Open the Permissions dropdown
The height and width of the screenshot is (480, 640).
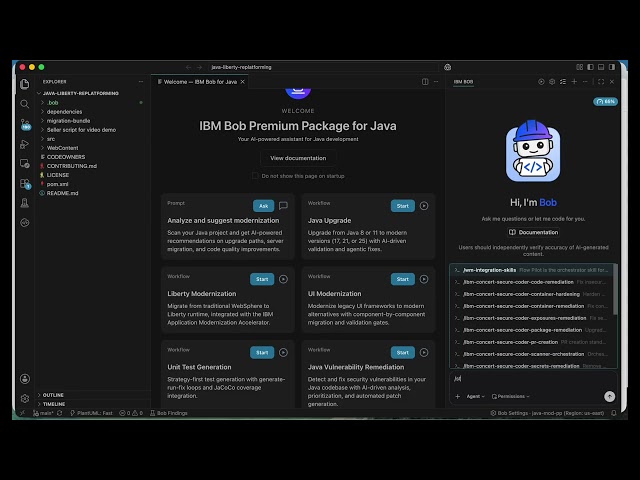tap(511, 396)
